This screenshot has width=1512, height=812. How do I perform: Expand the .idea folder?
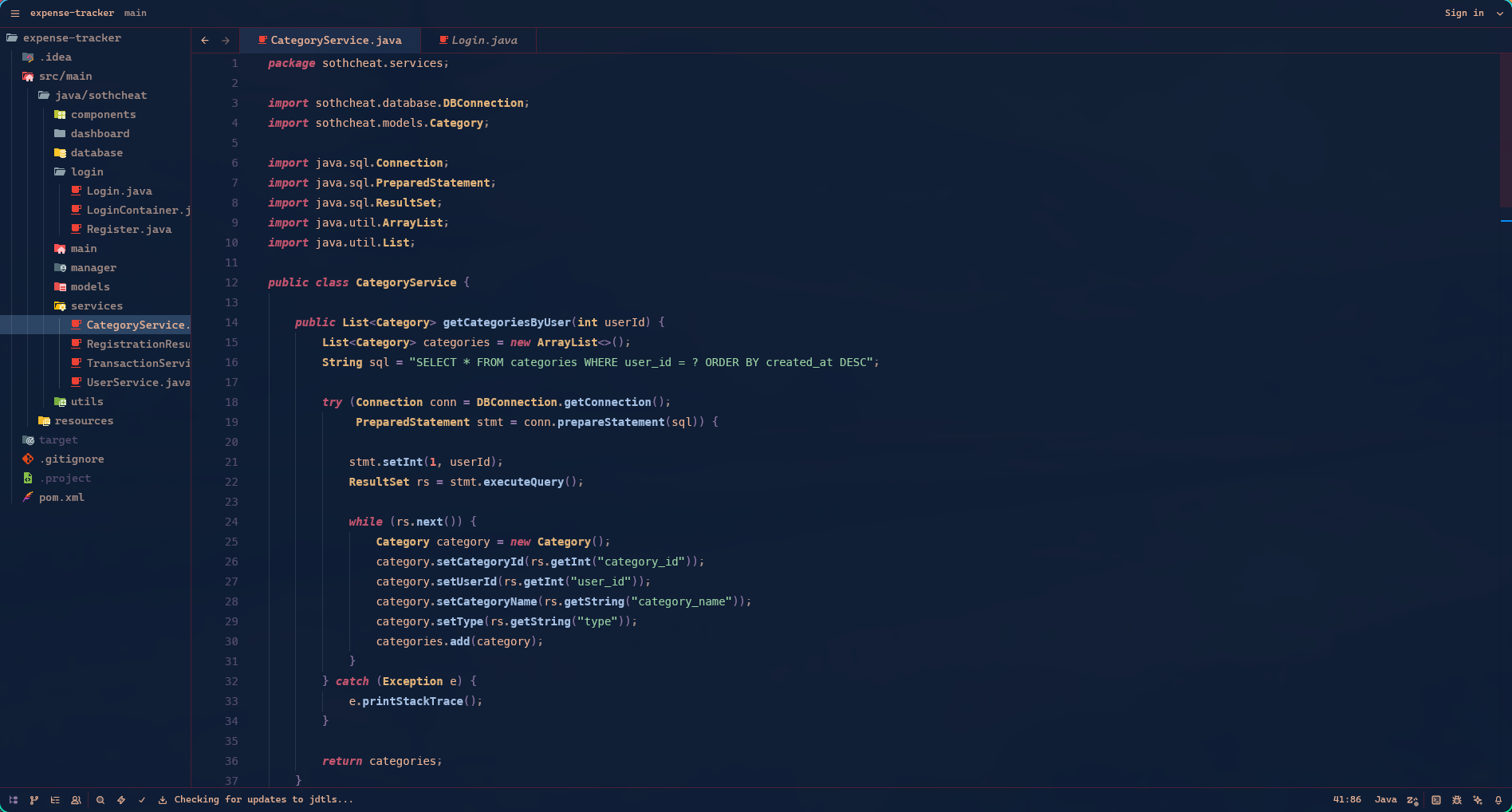pyautogui.click(x=96, y=57)
